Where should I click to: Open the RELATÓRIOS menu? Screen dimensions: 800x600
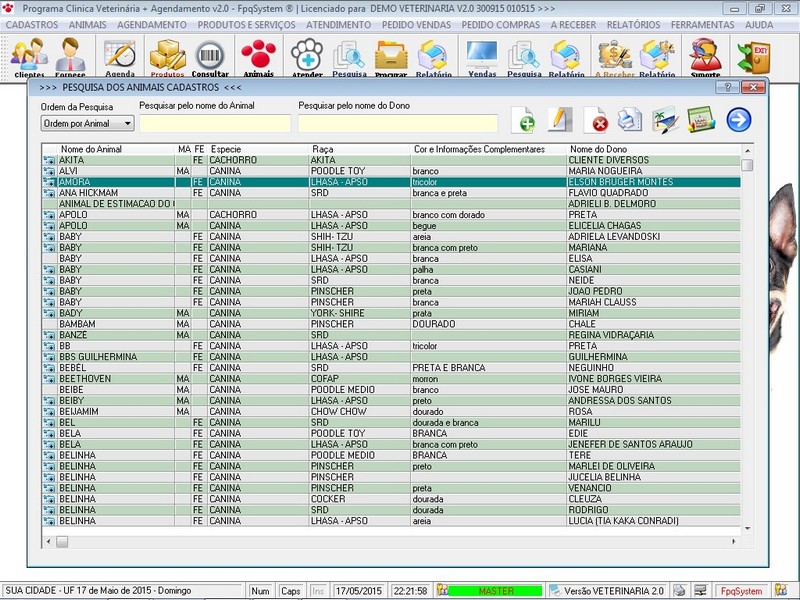coord(633,23)
